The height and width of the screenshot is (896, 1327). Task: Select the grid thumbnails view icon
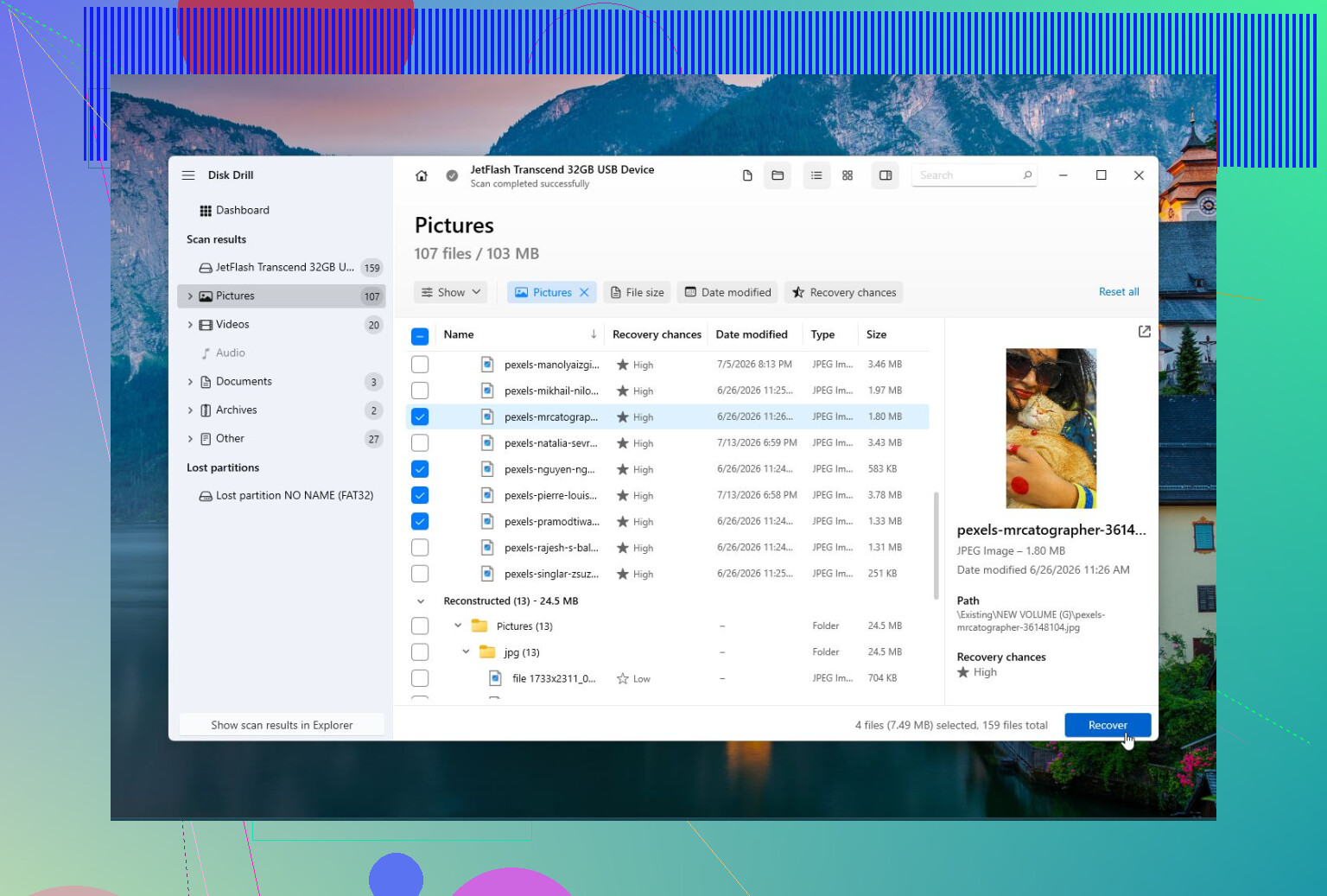(848, 175)
